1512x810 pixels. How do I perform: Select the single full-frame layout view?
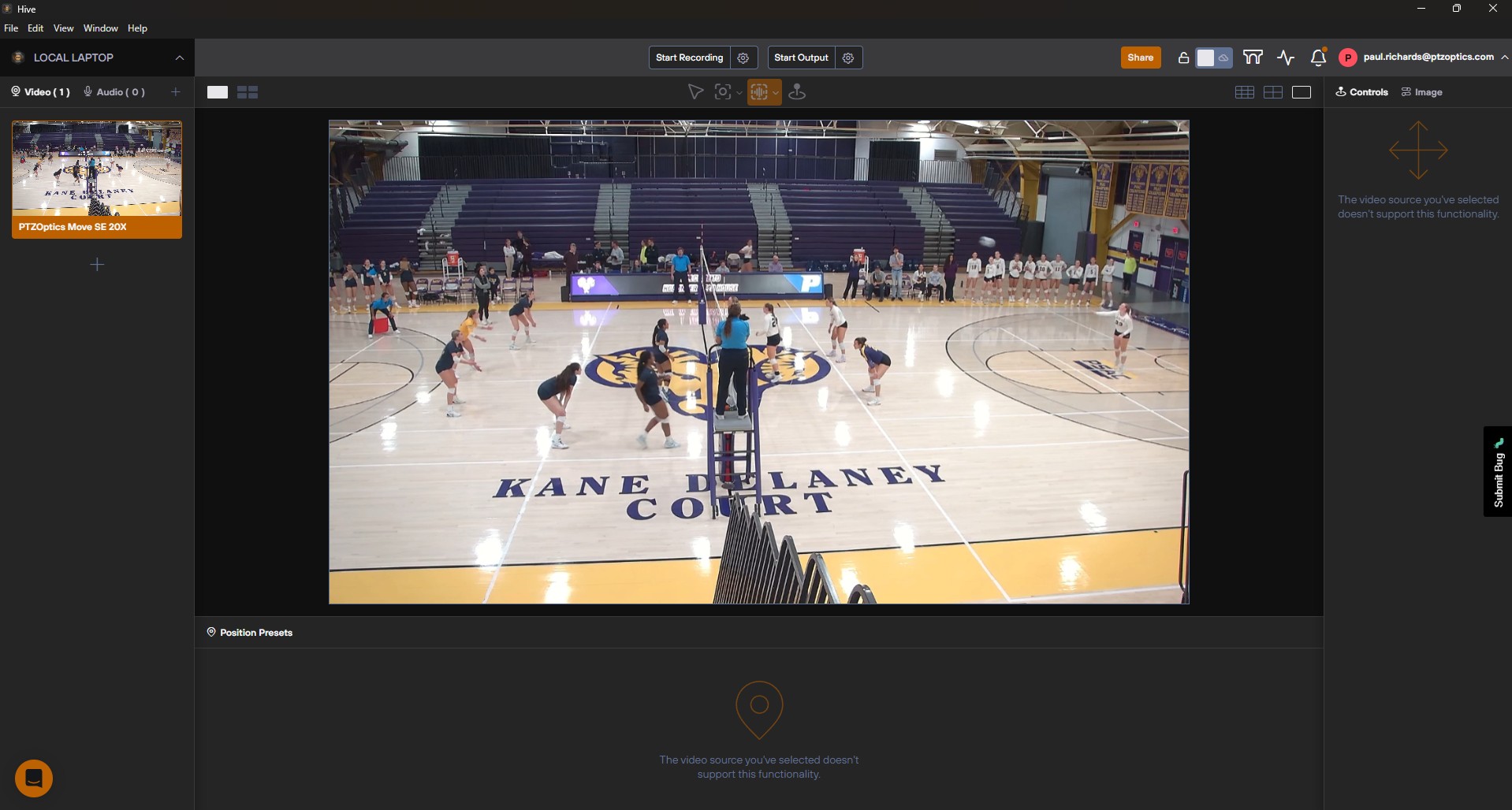pyautogui.click(x=1302, y=92)
